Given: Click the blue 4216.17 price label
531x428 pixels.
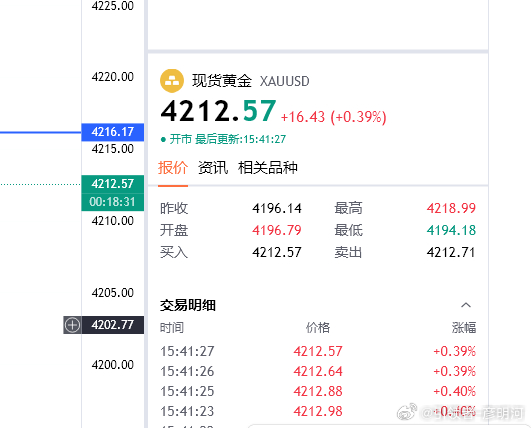Looking at the screenshot, I should (112, 132).
